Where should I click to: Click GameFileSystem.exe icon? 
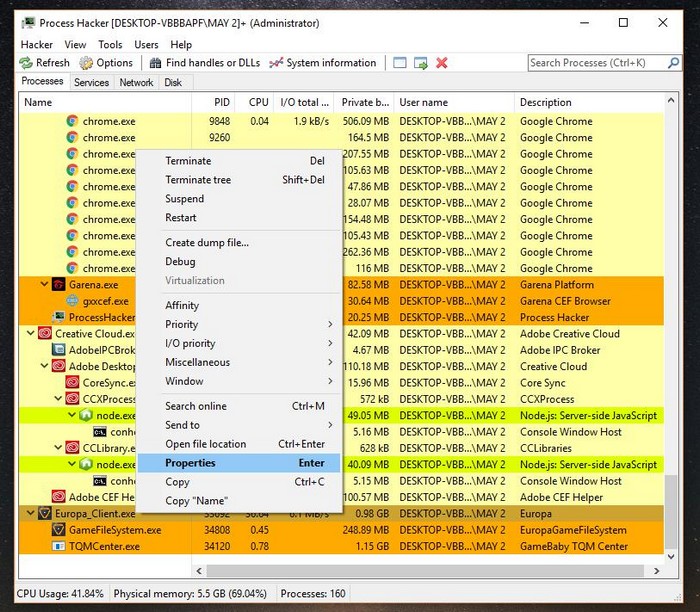58,530
